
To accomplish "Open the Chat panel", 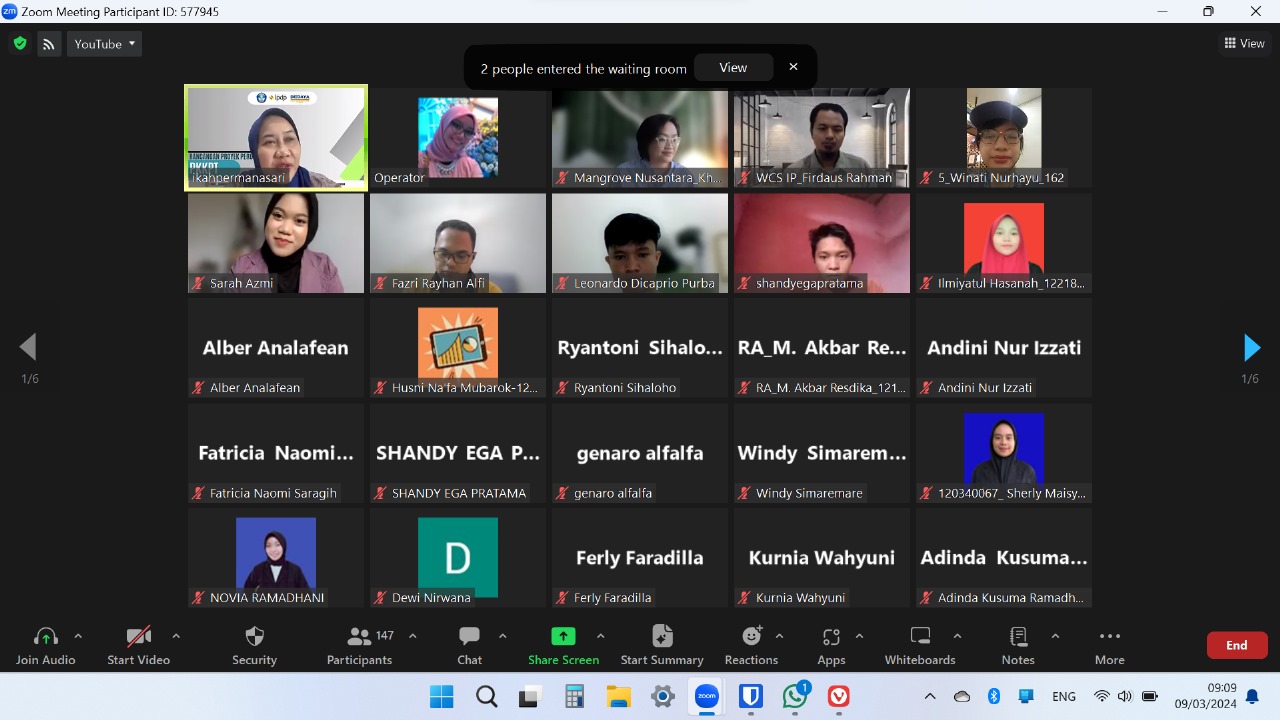I will 469,645.
